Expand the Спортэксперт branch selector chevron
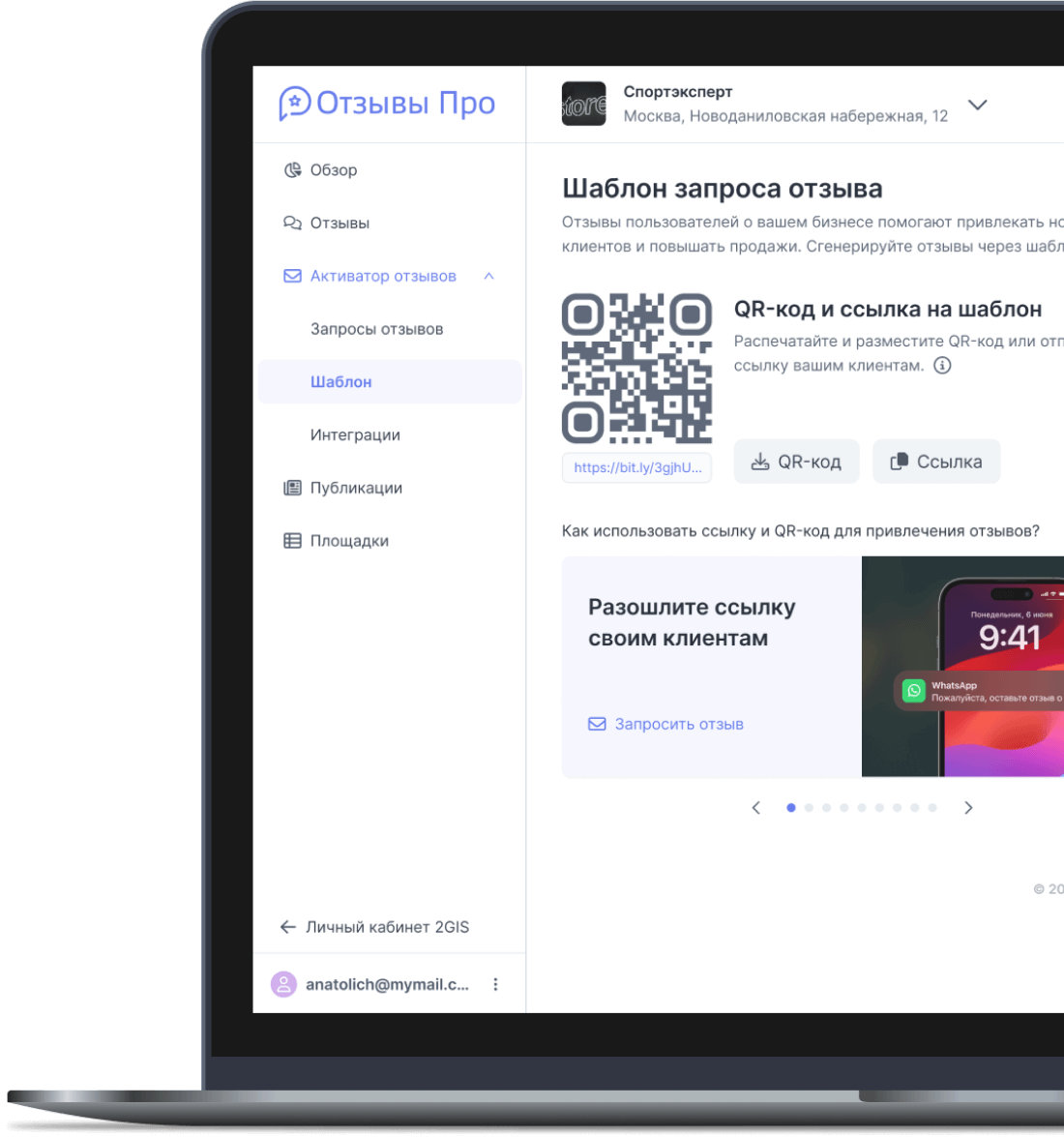This screenshot has width=1064, height=1137. click(x=978, y=105)
